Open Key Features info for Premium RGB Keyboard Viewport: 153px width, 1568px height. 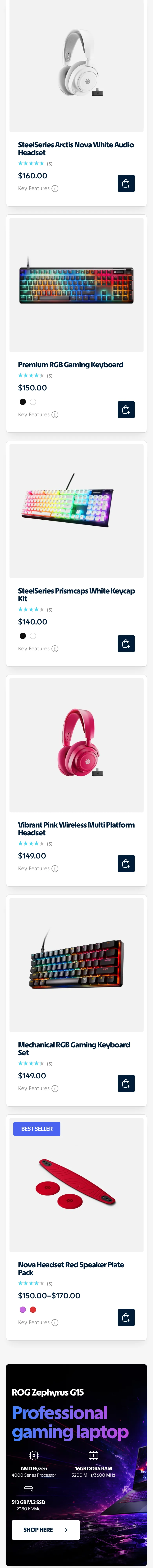tap(38, 415)
